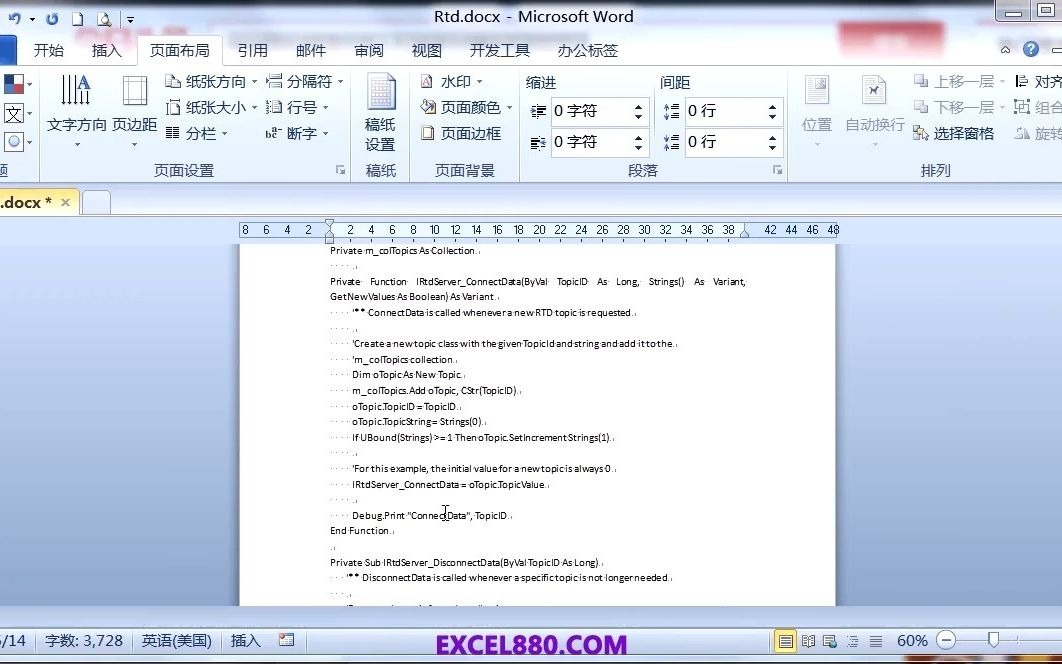The image size is (1062, 664).
Task: Click the Rtd.docx document tab
Action: (20, 201)
